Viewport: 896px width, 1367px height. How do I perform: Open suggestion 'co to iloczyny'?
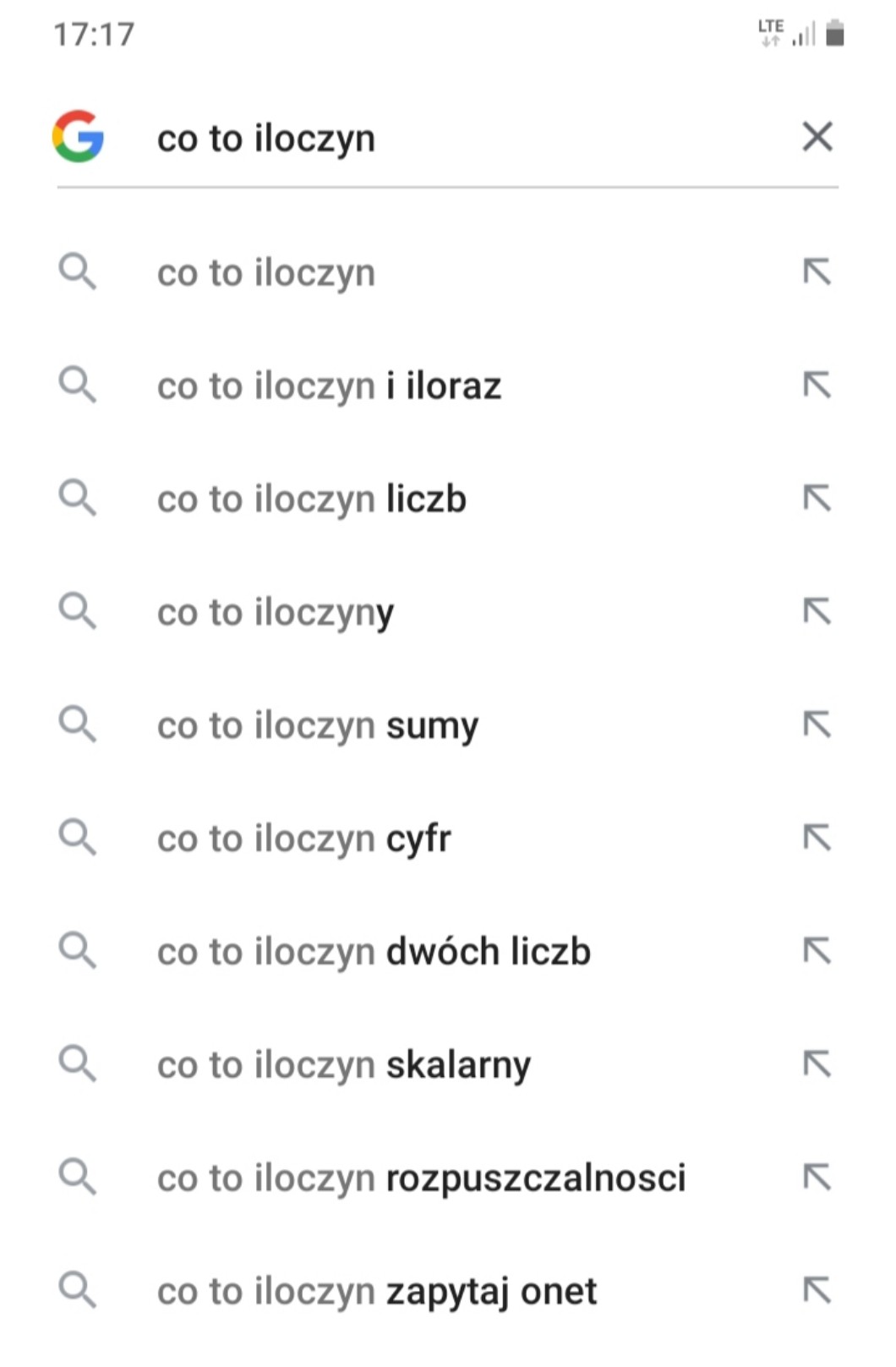pos(276,613)
